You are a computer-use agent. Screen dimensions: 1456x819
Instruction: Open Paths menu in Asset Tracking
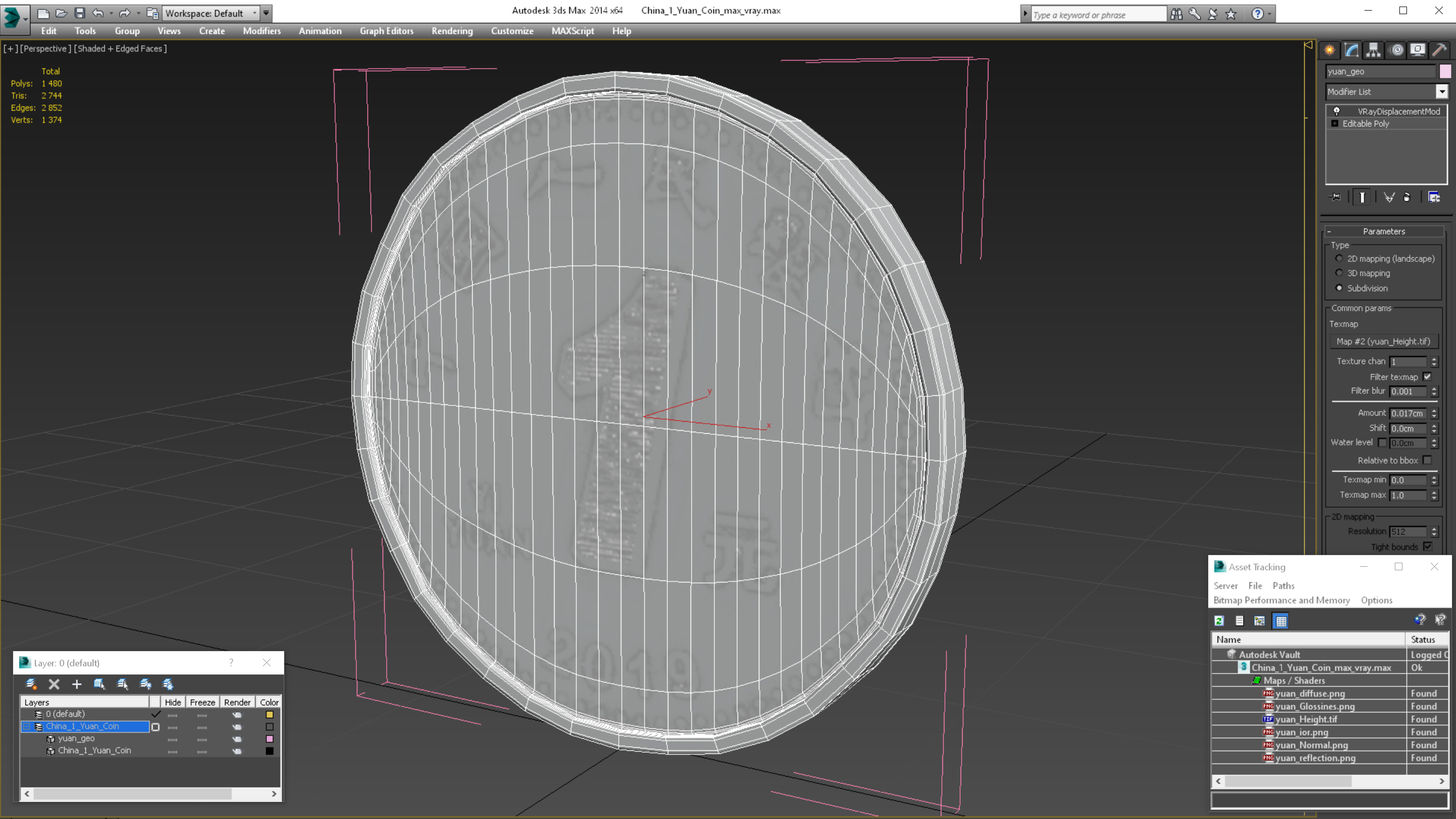click(1283, 585)
